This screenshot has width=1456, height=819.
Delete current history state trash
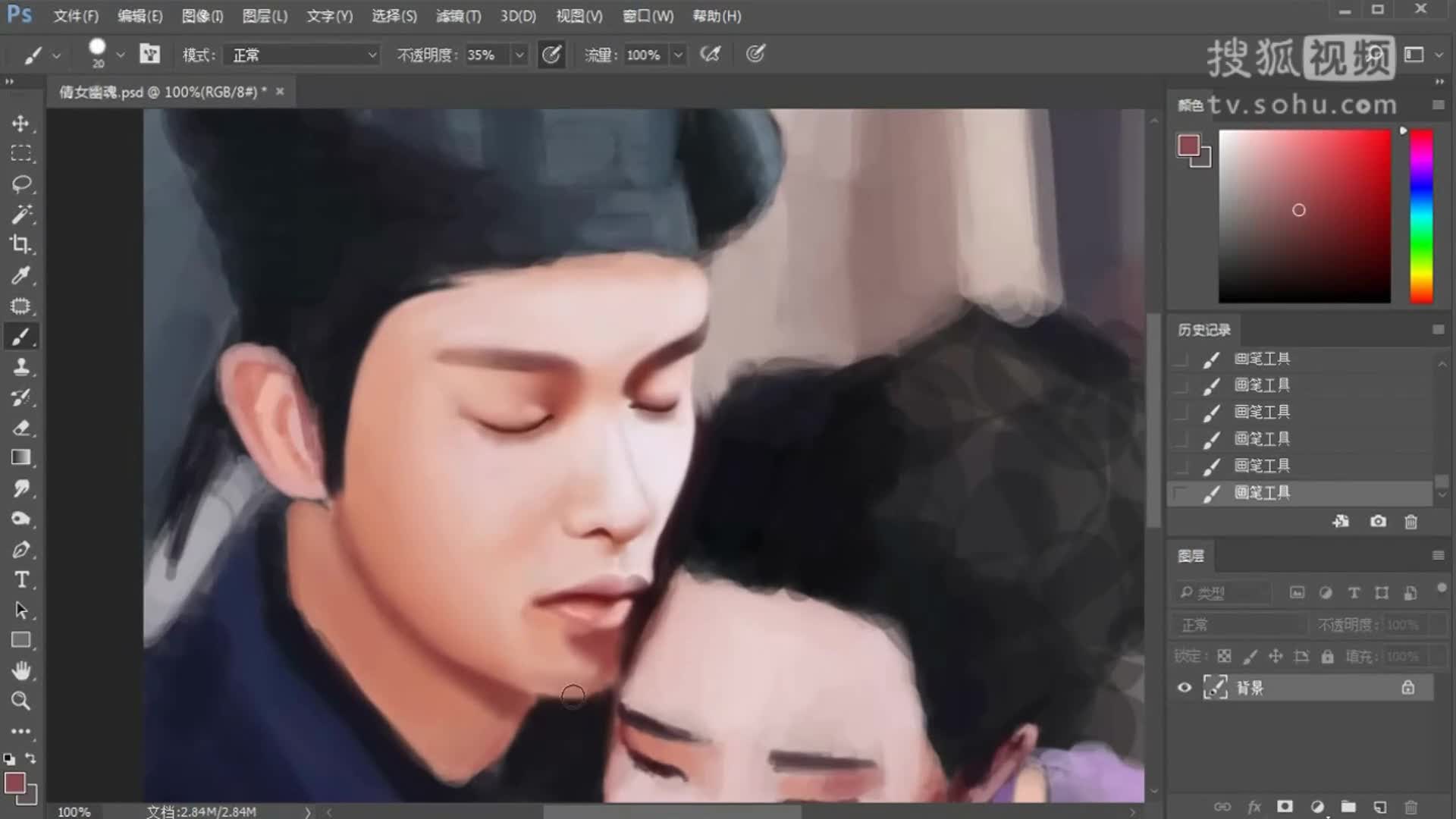(1410, 522)
